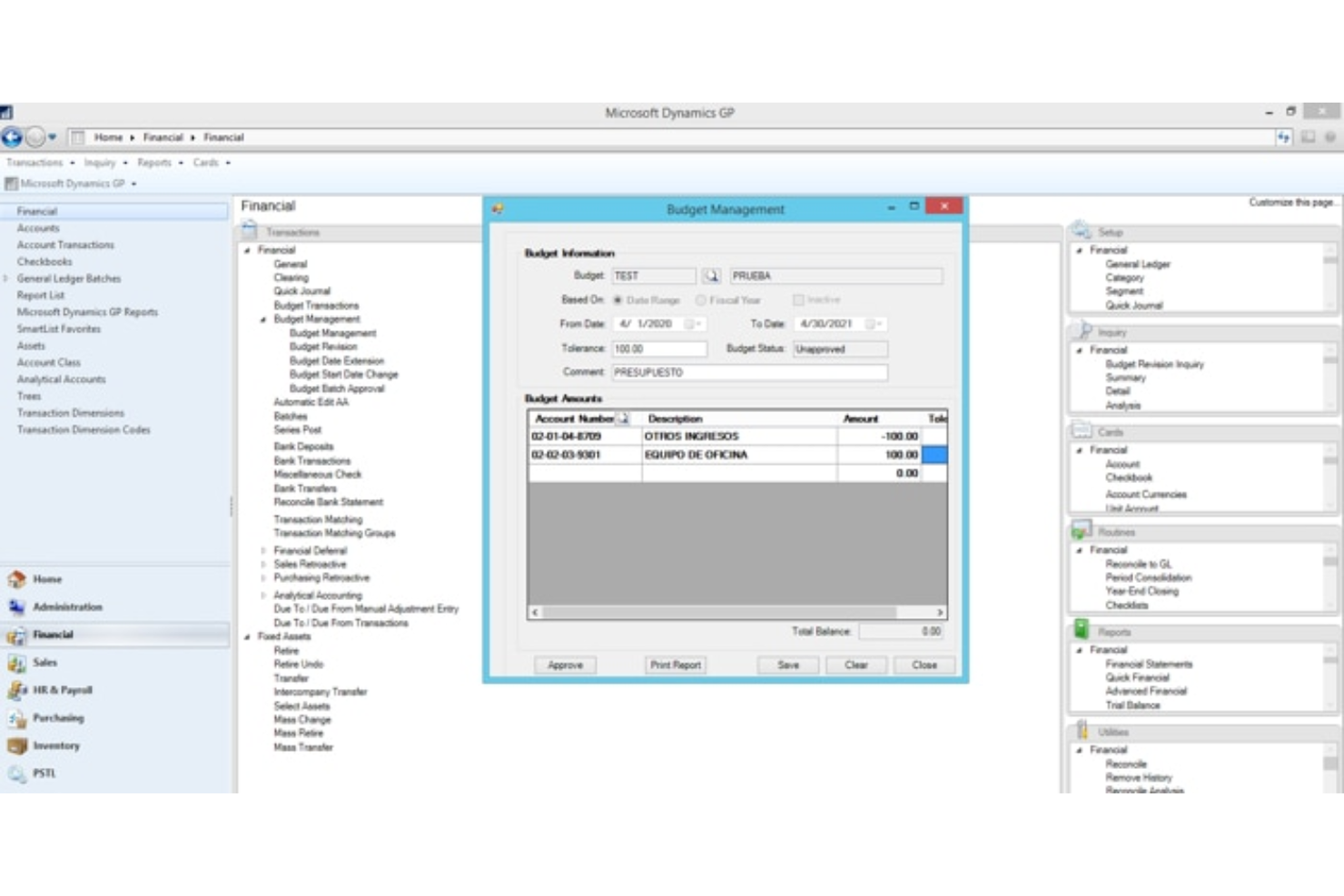Click the Setup panel scrollbar
The height and width of the screenshot is (896, 1344).
click(1330, 277)
